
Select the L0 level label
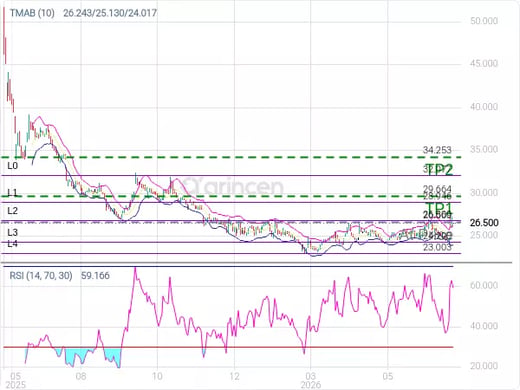[x=13, y=166]
